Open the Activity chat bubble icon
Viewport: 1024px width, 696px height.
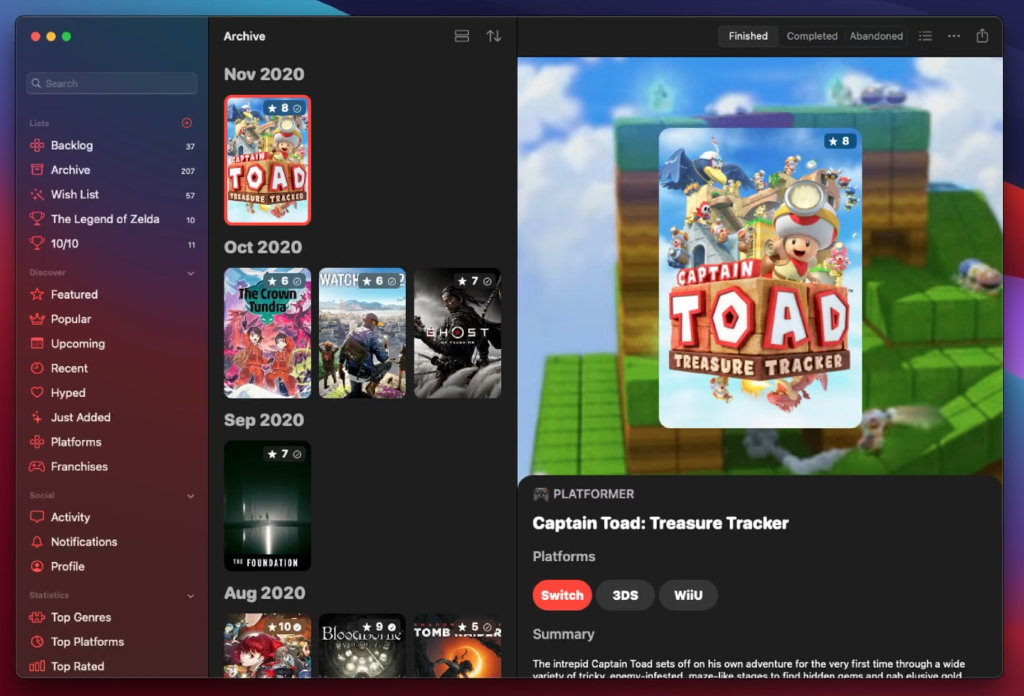pyautogui.click(x=37, y=517)
